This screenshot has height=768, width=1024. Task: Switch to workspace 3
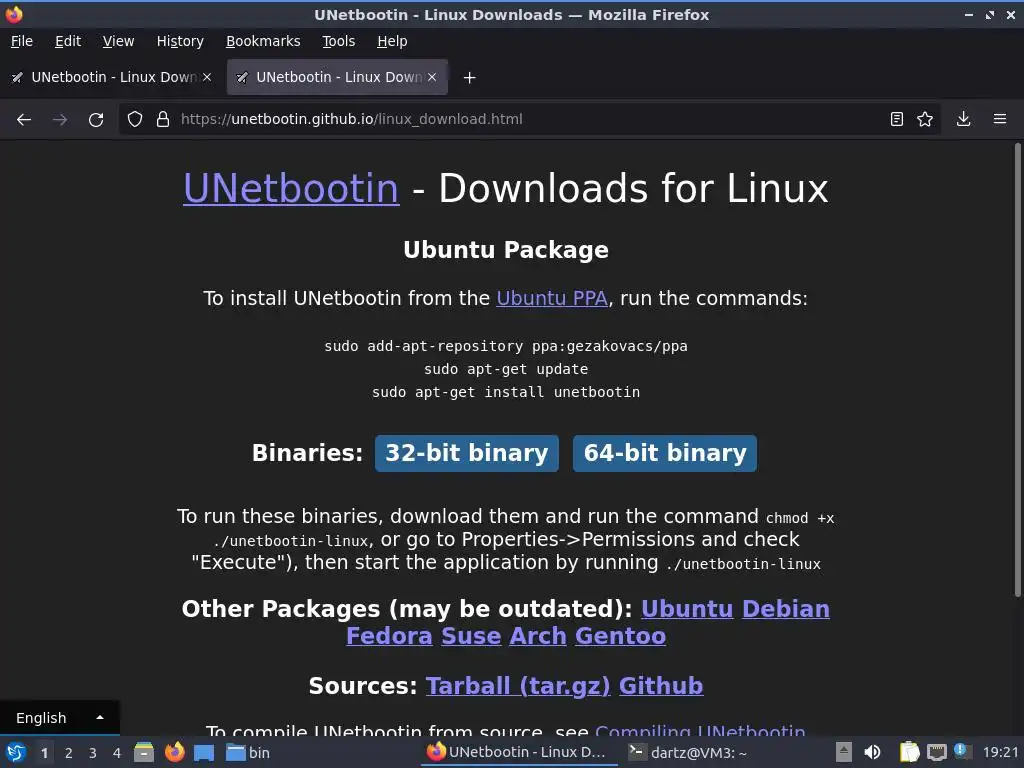tap(93, 753)
